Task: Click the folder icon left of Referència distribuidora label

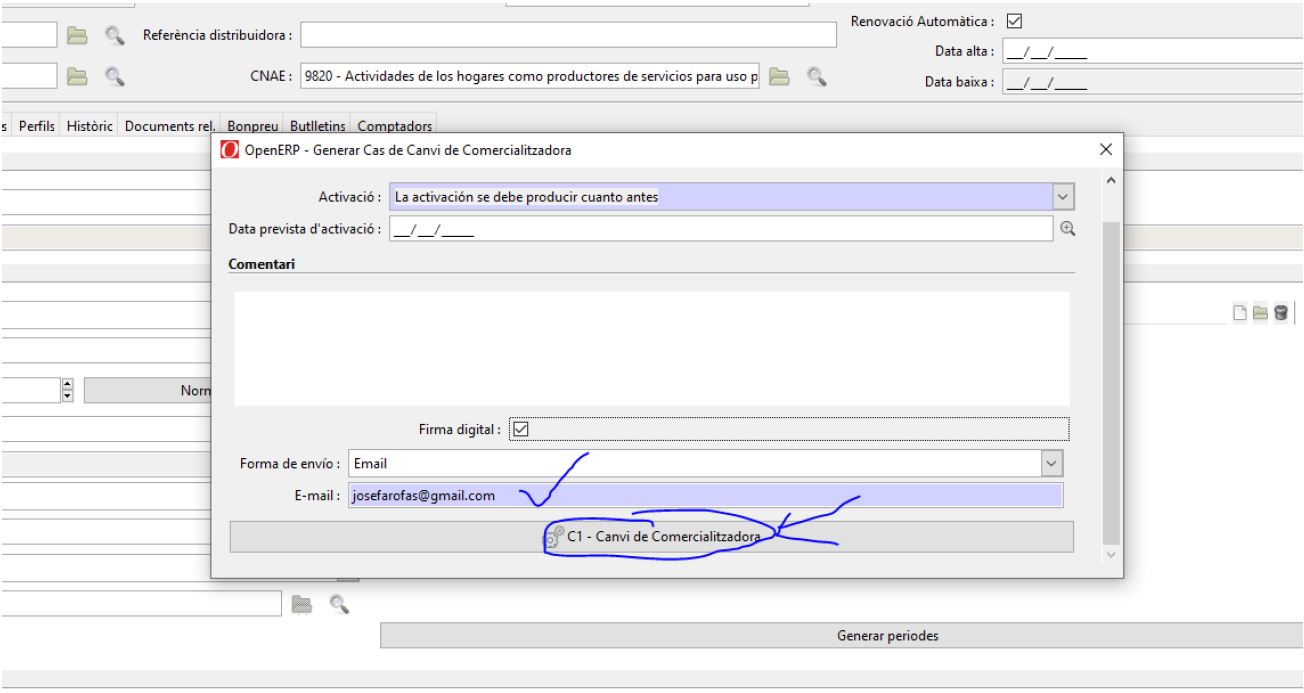Action: point(77,36)
